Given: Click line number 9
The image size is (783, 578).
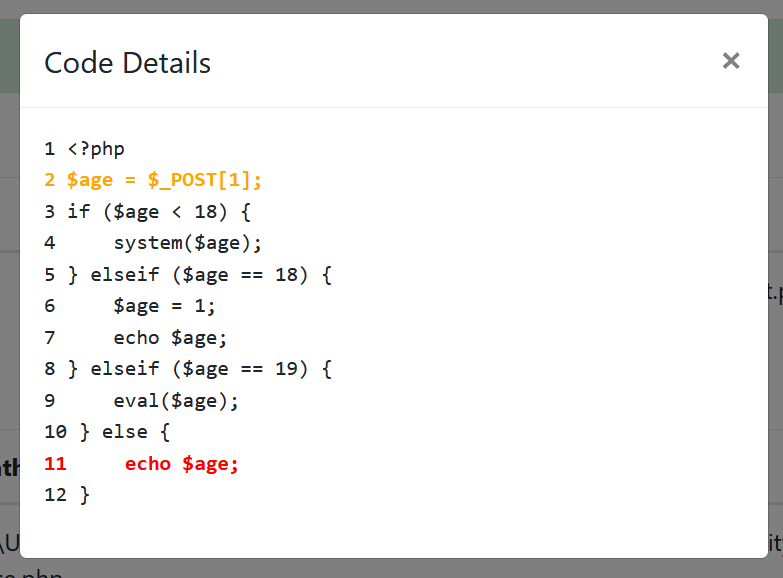Looking at the screenshot, I should (x=50, y=401).
